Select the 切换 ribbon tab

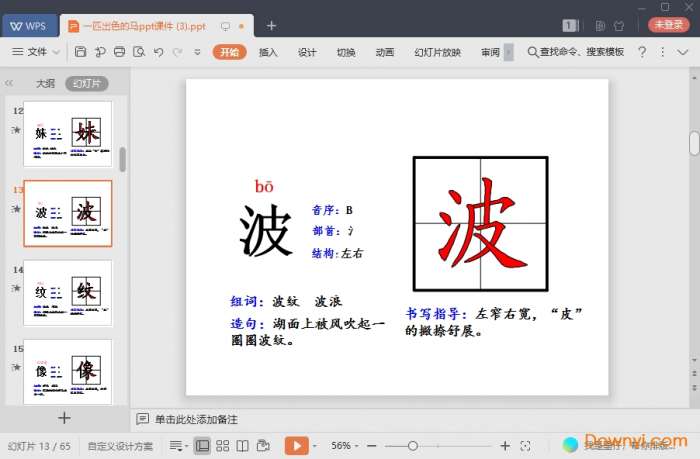(x=346, y=52)
